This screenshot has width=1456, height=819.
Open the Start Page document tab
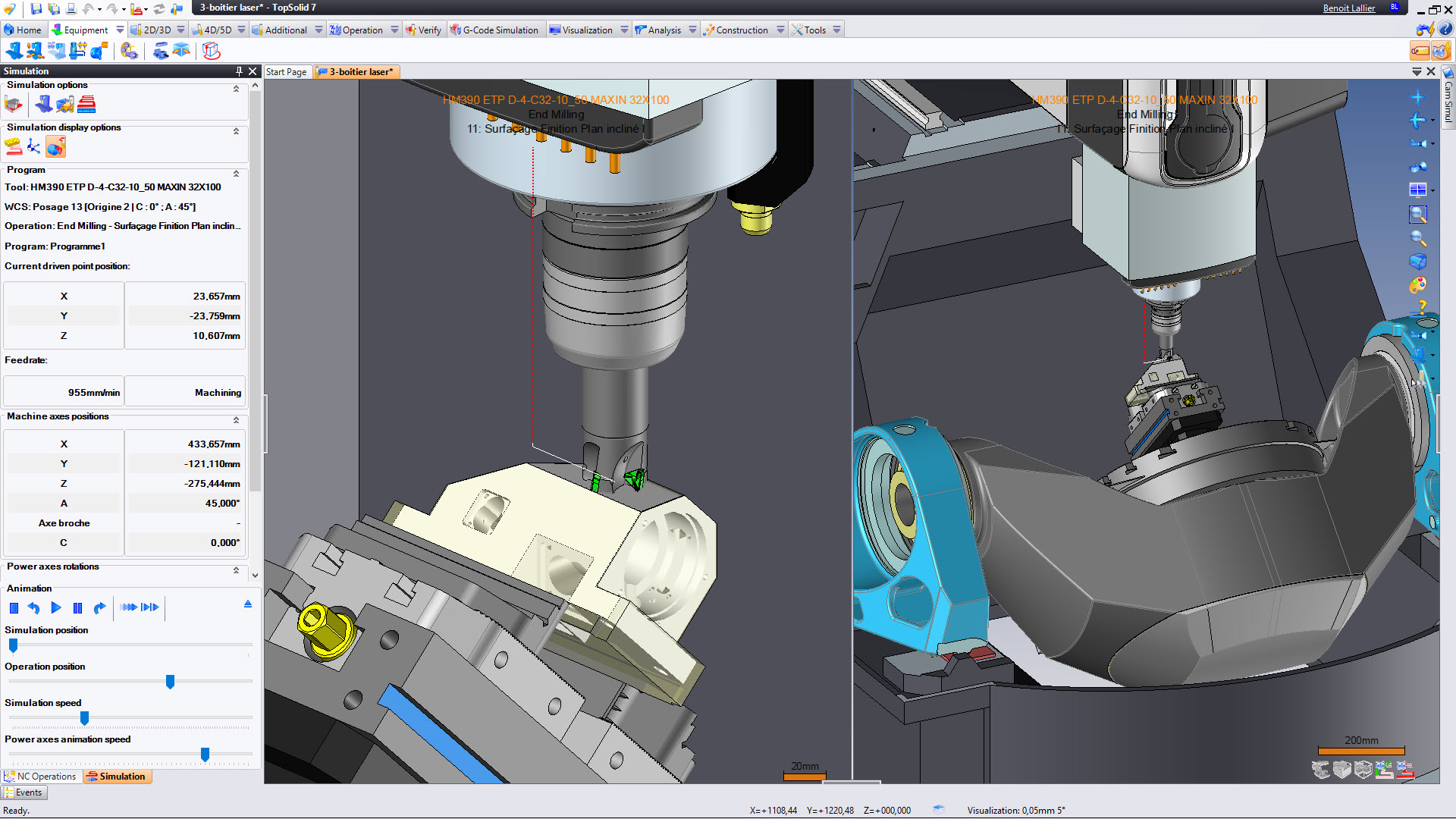287,72
